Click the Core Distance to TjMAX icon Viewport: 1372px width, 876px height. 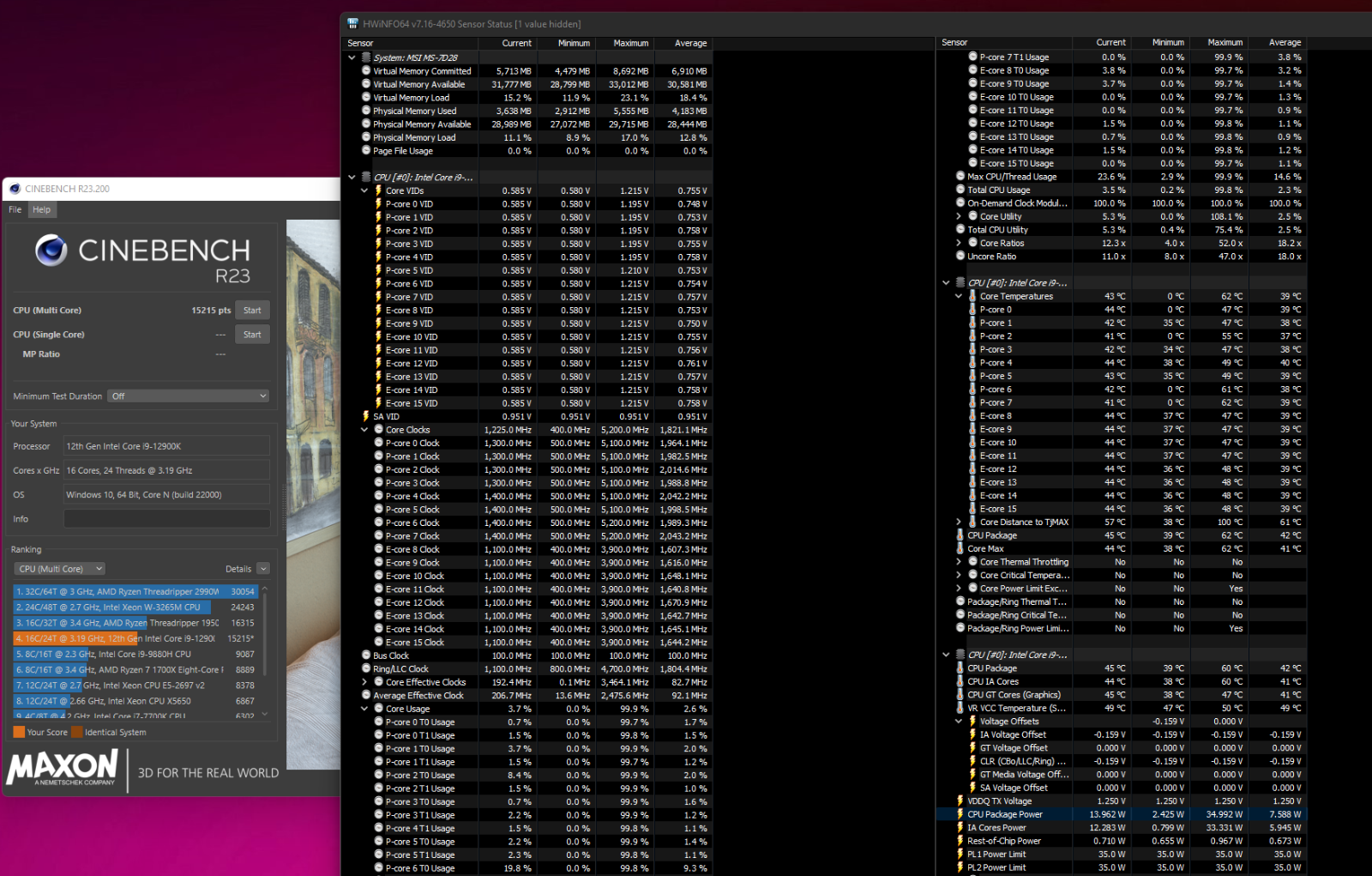pos(972,522)
